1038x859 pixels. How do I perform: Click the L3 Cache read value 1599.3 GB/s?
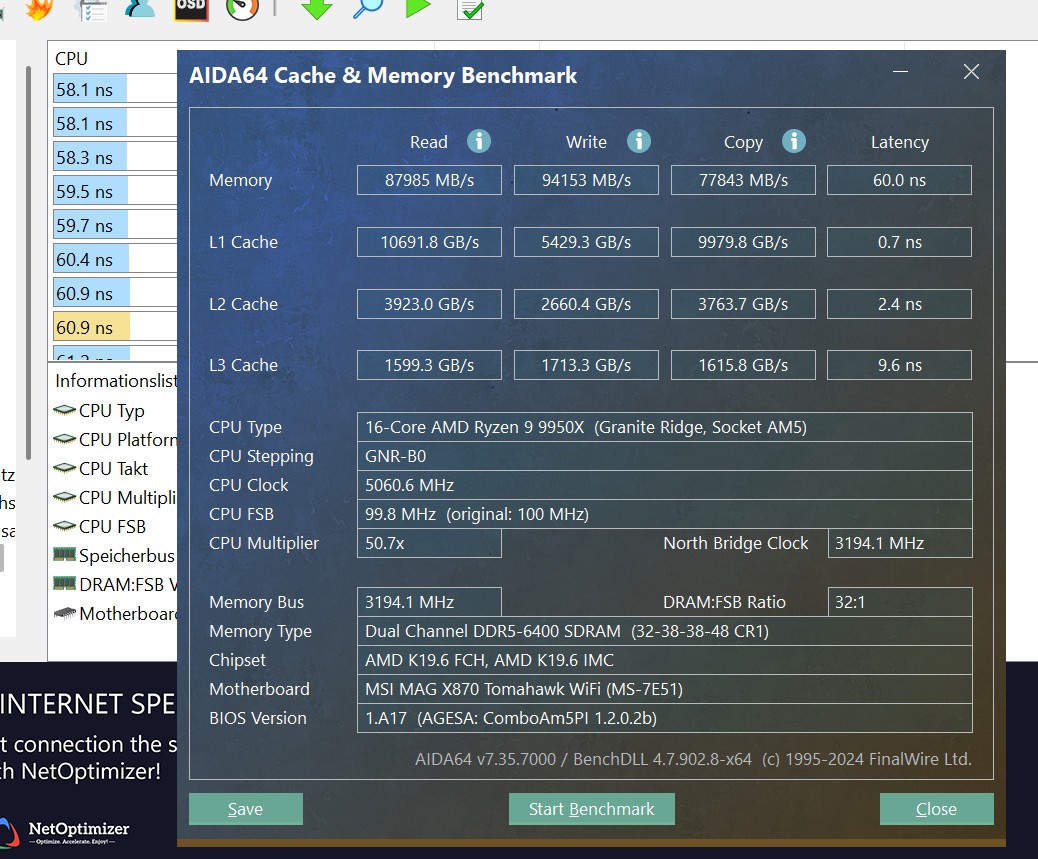tap(429, 365)
